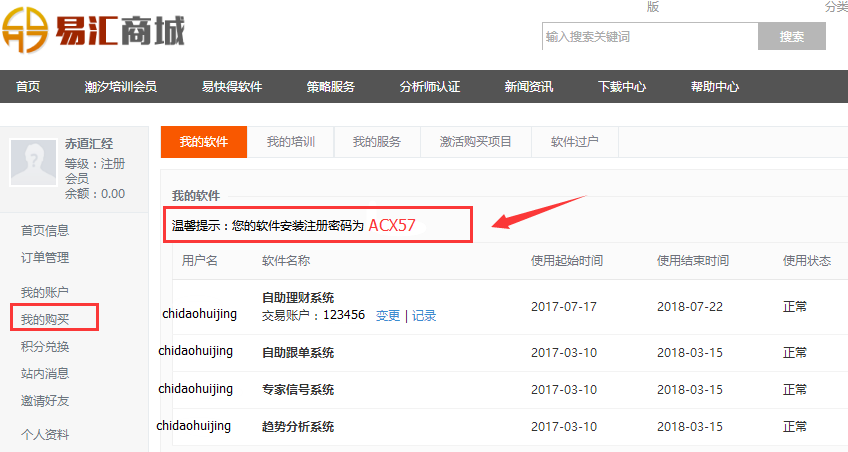Click the 用户名 column header
Image resolution: width=848 pixels, height=452 pixels.
200,261
